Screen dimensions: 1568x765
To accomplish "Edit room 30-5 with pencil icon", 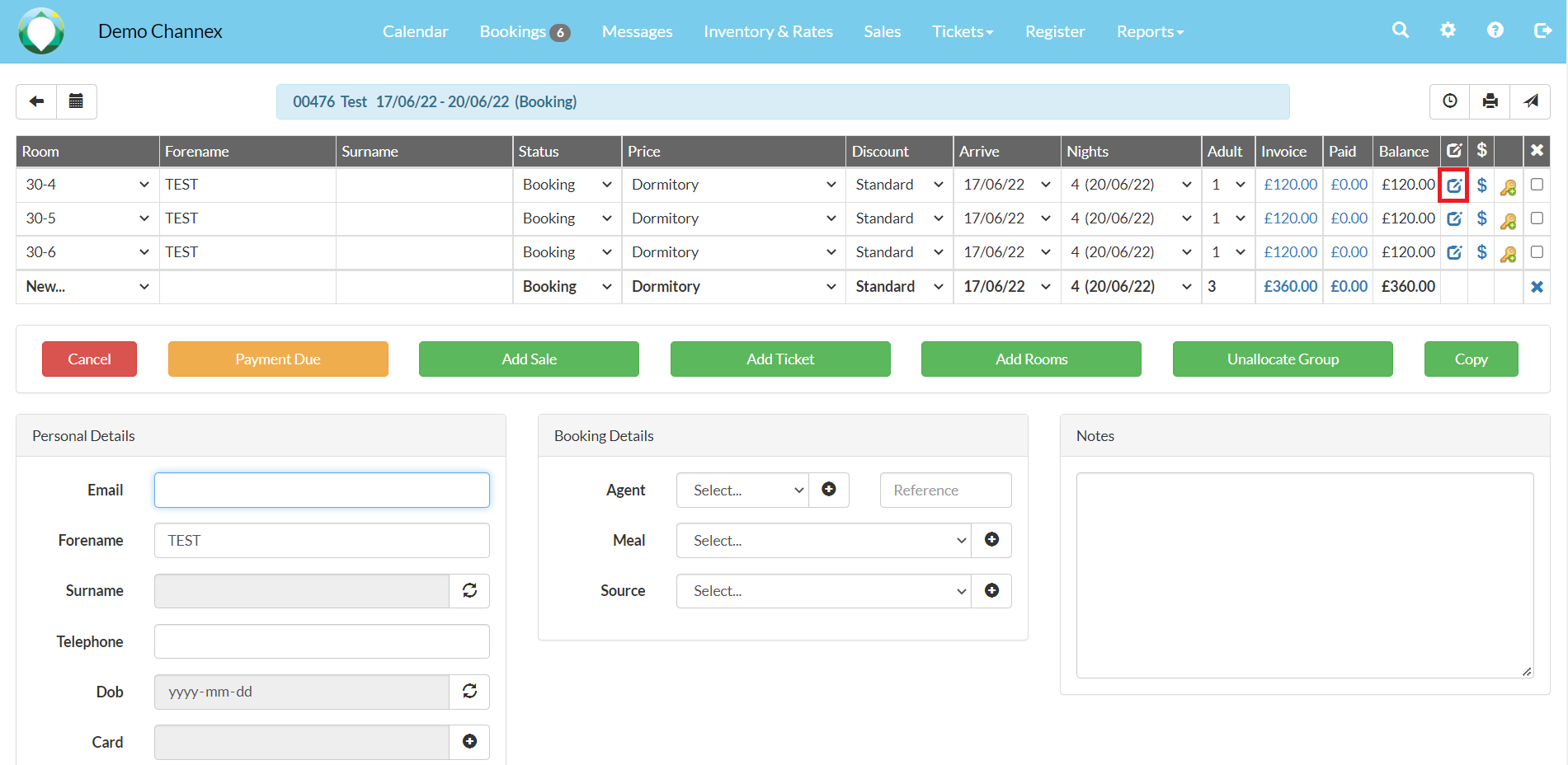I will pyautogui.click(x=1454, y=218).
